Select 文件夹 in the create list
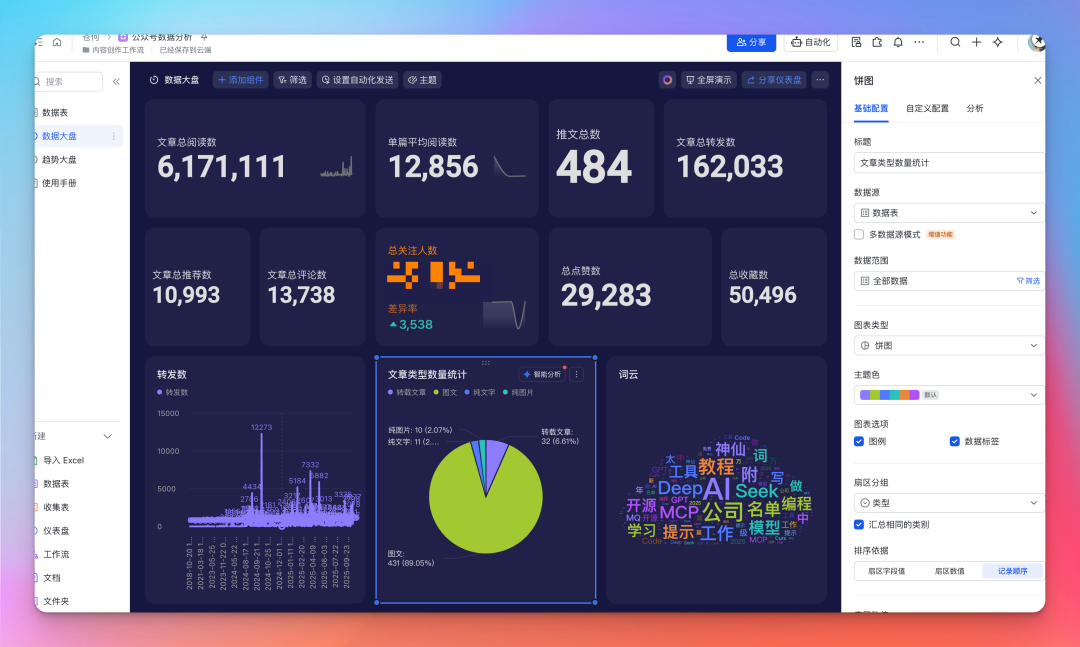Screen dimensions: 1080x647 (56, 601)
